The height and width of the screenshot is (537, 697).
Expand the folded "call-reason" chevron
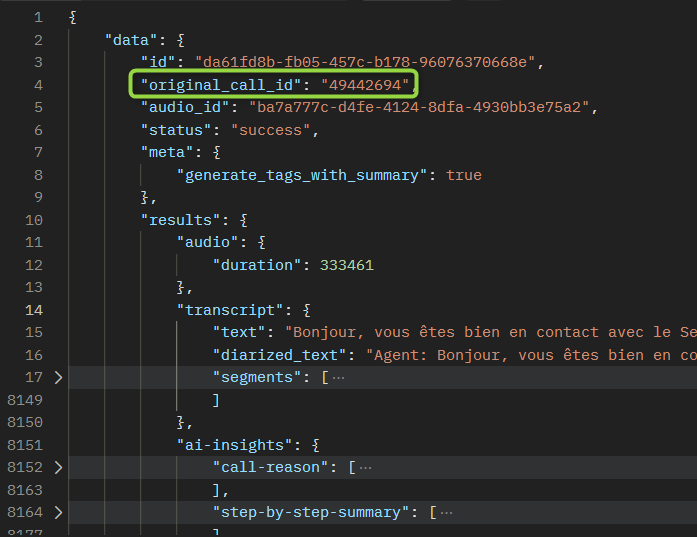tap(58, 467)
